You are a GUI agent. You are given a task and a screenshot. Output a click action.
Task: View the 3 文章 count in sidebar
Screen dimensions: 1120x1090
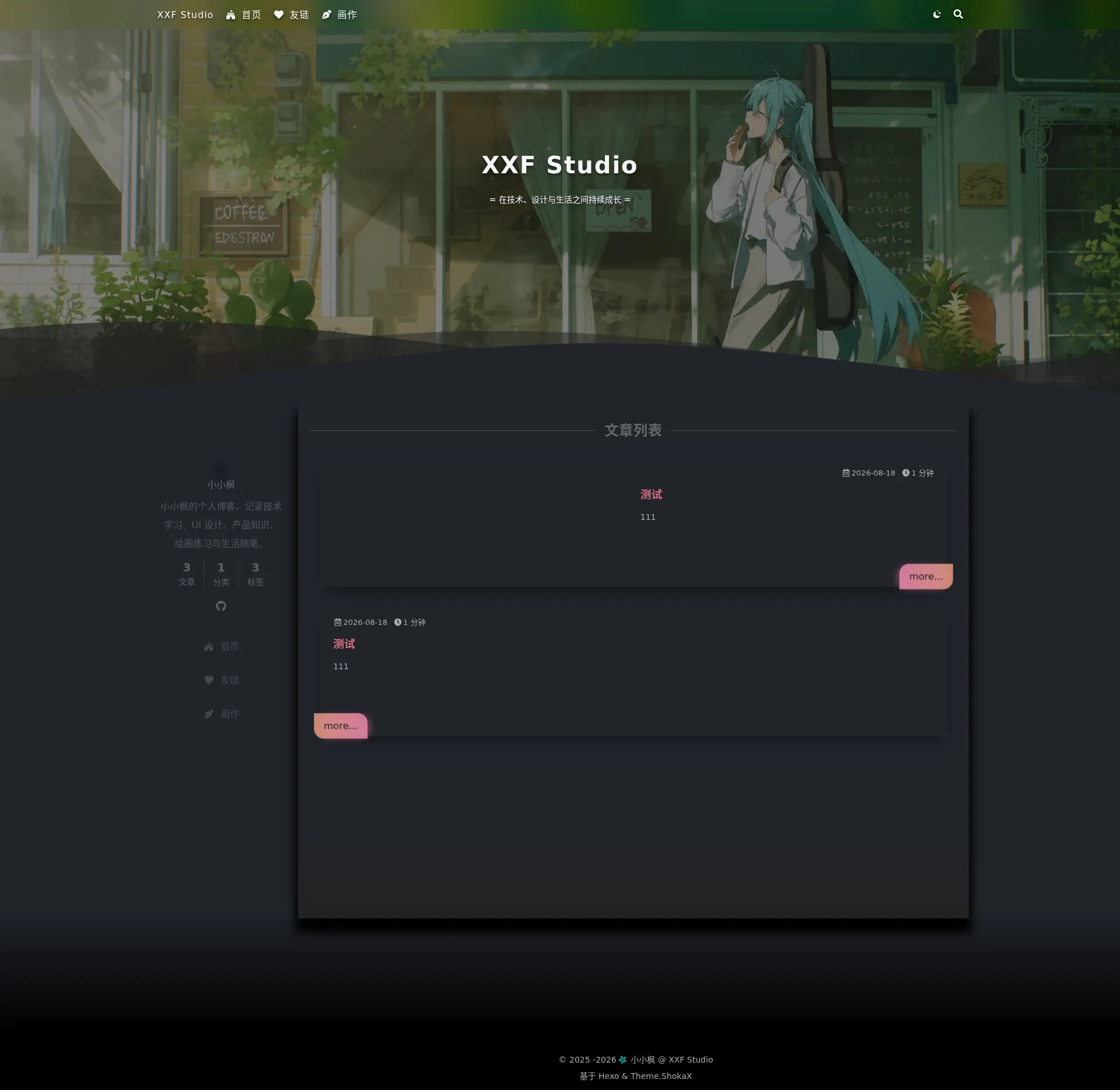tap(187, 574)
